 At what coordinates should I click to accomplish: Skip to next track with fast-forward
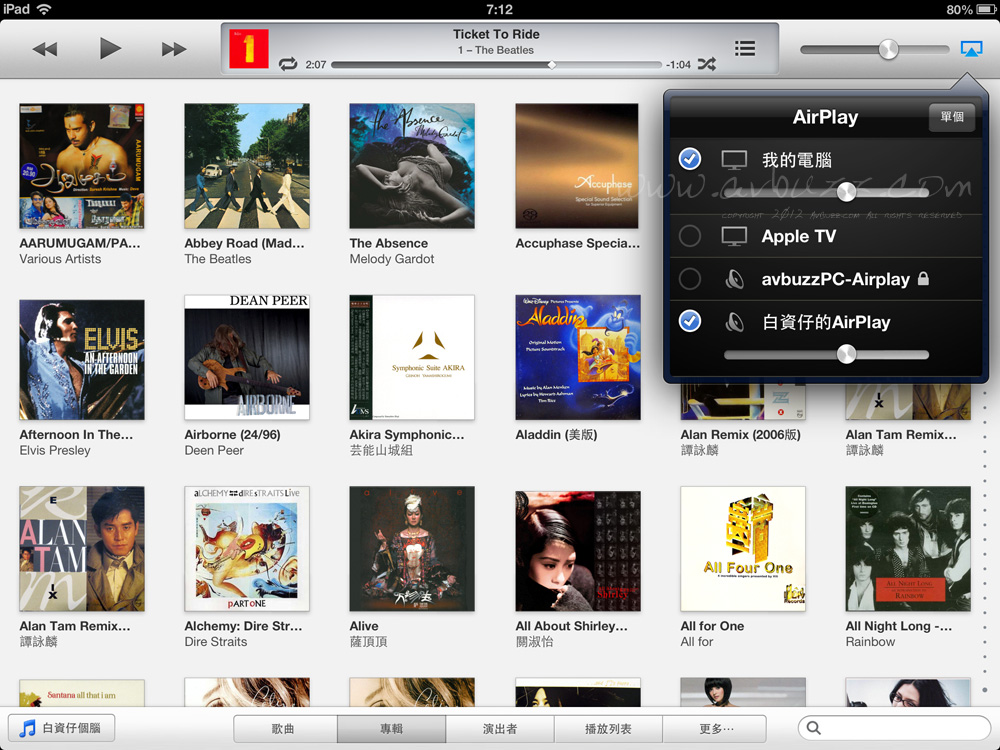pyautogui.click(x=174, y=49)
